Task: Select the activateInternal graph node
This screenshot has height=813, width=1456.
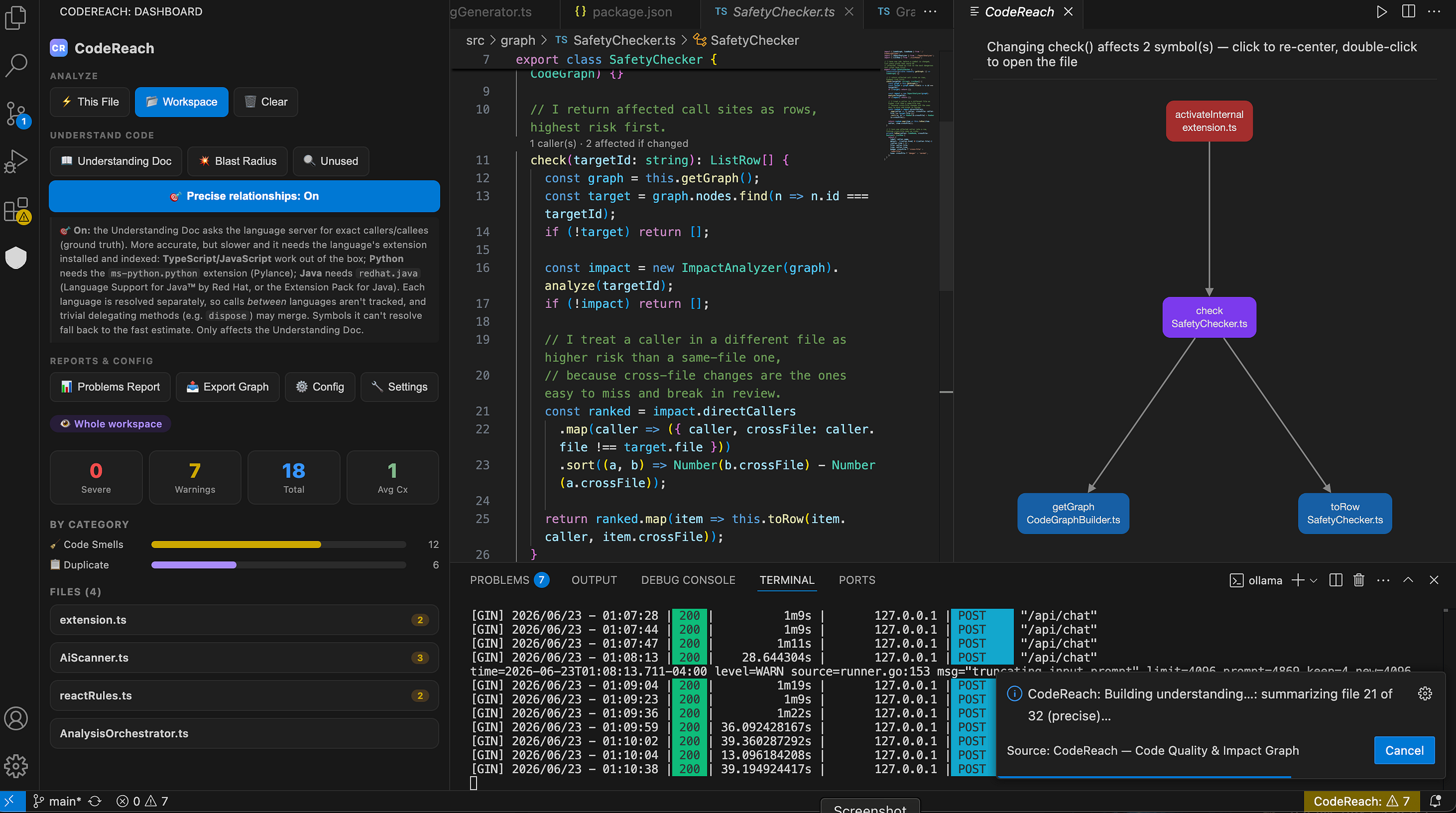Action: pyautogui.click(x=1209, y=121)
